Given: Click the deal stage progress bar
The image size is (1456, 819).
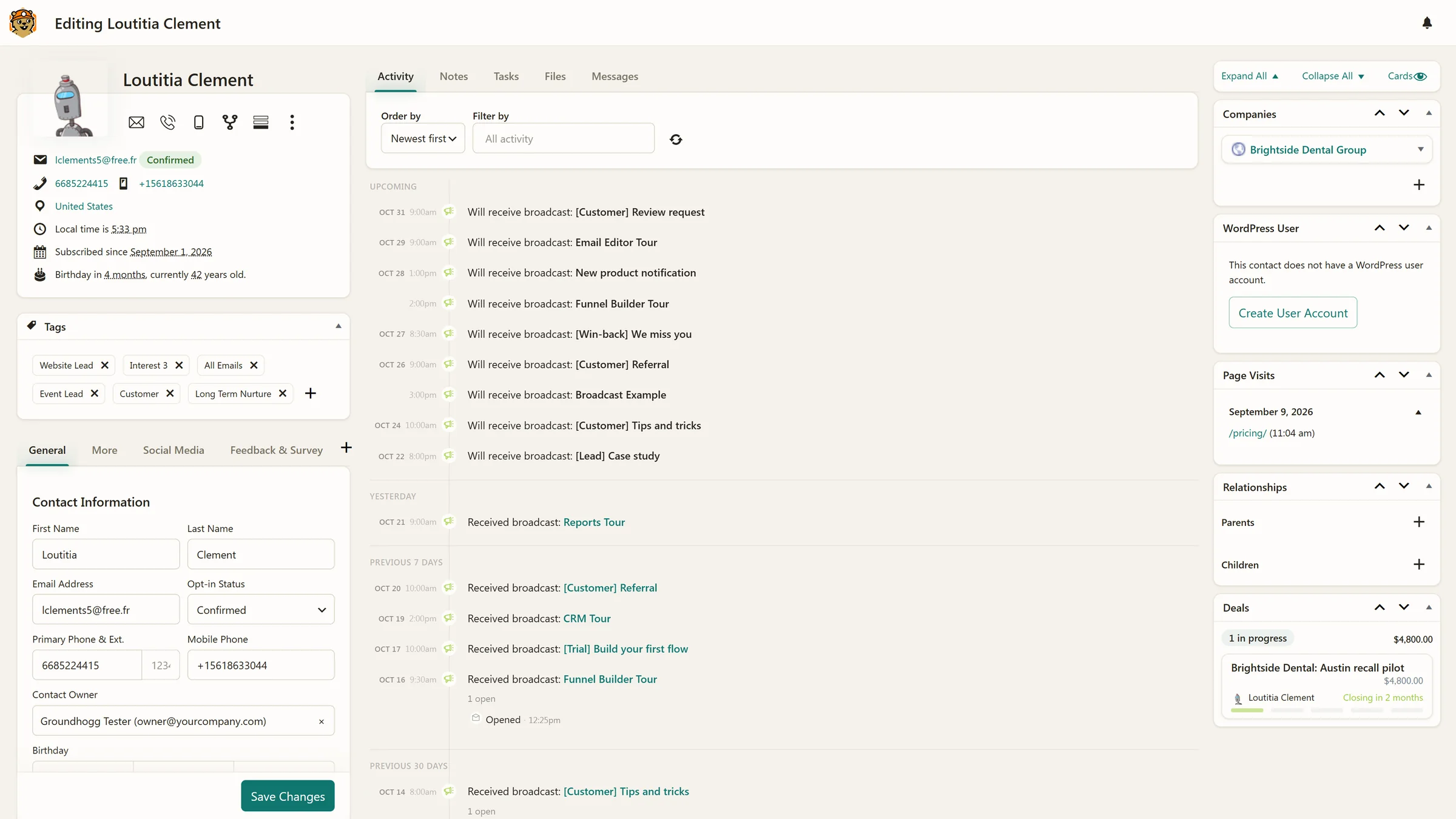Looking at the screenshot, I should [x=1326, y=710].
